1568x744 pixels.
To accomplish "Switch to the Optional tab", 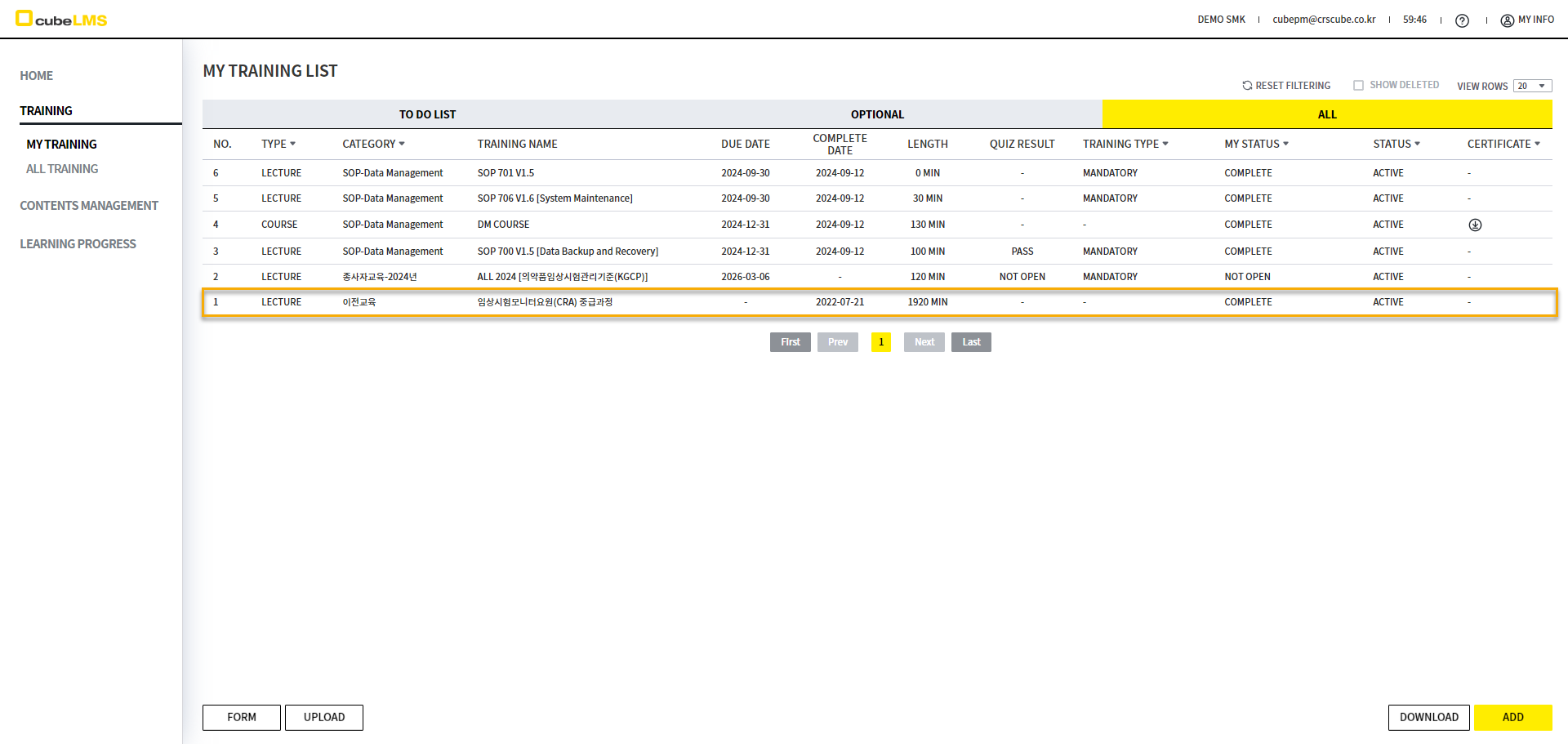I will coord(877,114).
